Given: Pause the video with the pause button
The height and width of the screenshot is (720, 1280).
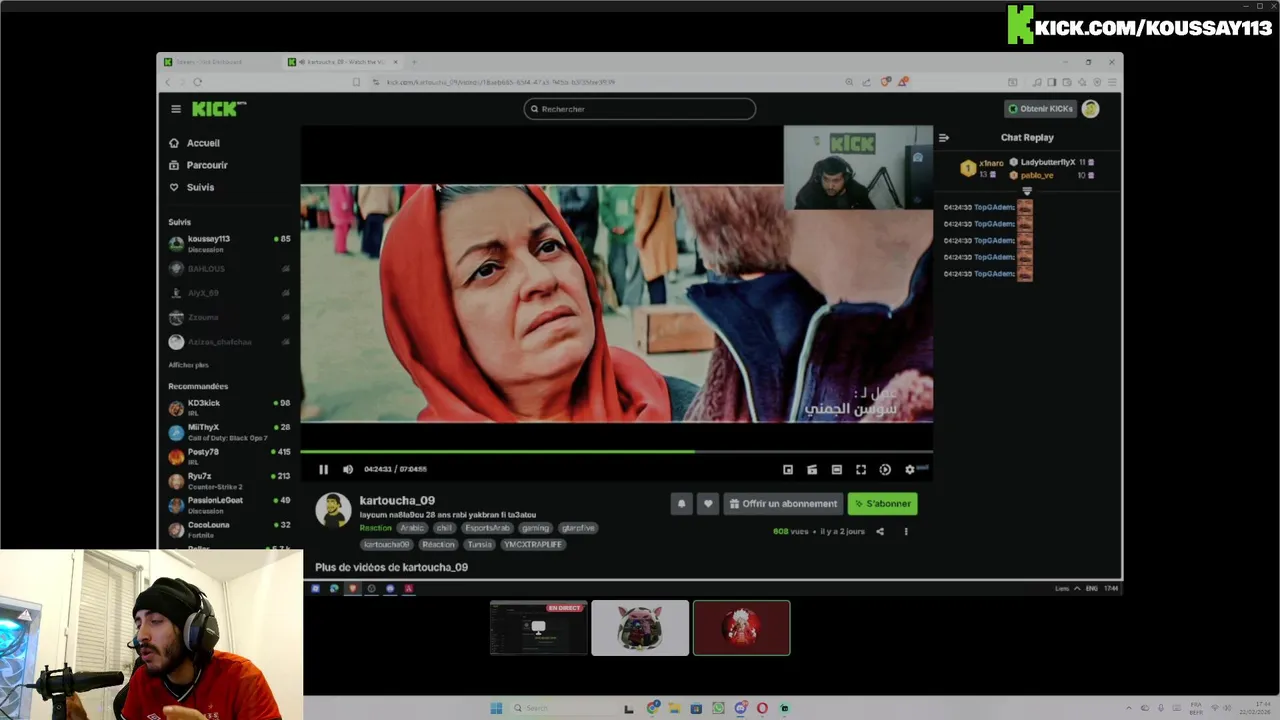Looking at the screenshot, I should 323,469.
